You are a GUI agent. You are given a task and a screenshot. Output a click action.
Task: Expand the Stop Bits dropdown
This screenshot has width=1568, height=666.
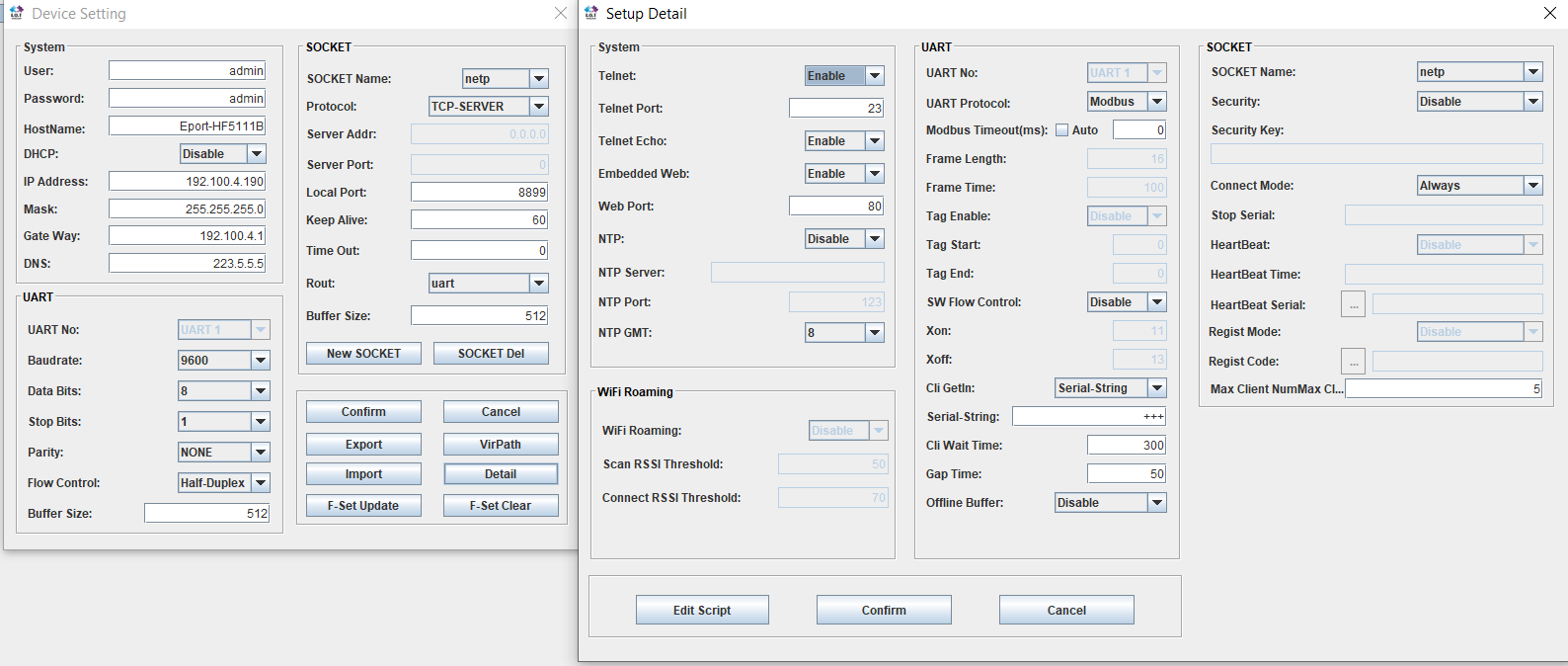tap(261, 422)
